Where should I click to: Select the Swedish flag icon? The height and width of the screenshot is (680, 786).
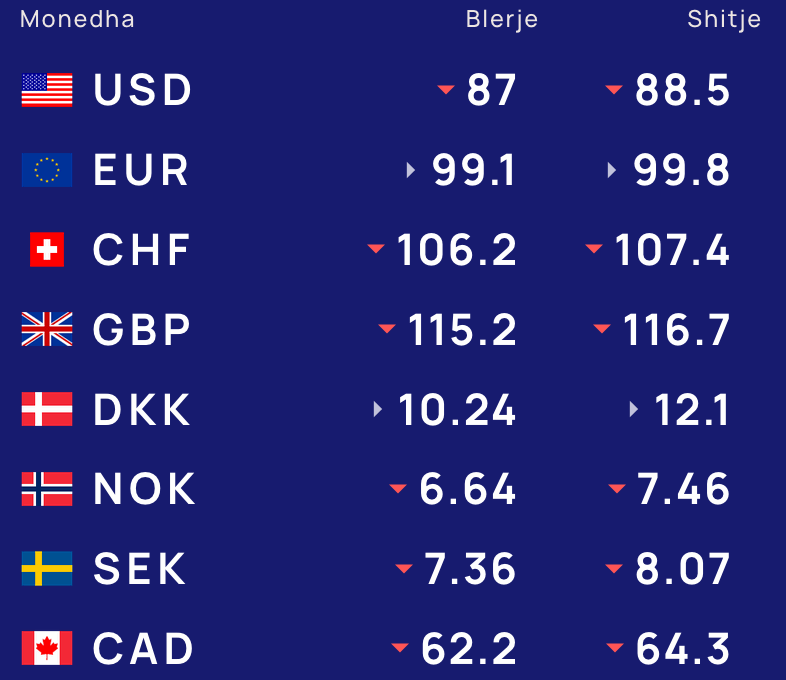pos(47,568)
